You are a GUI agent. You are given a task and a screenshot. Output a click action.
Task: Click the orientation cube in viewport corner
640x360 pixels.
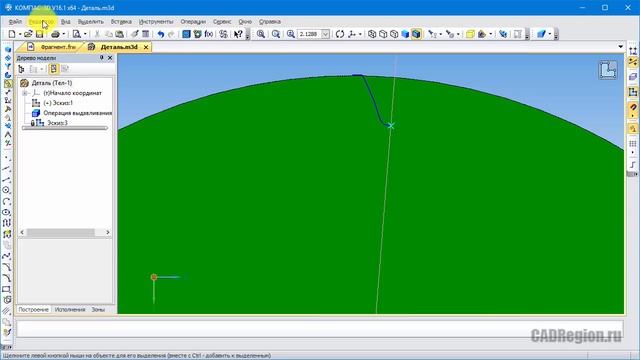click(x=608, y=70)
